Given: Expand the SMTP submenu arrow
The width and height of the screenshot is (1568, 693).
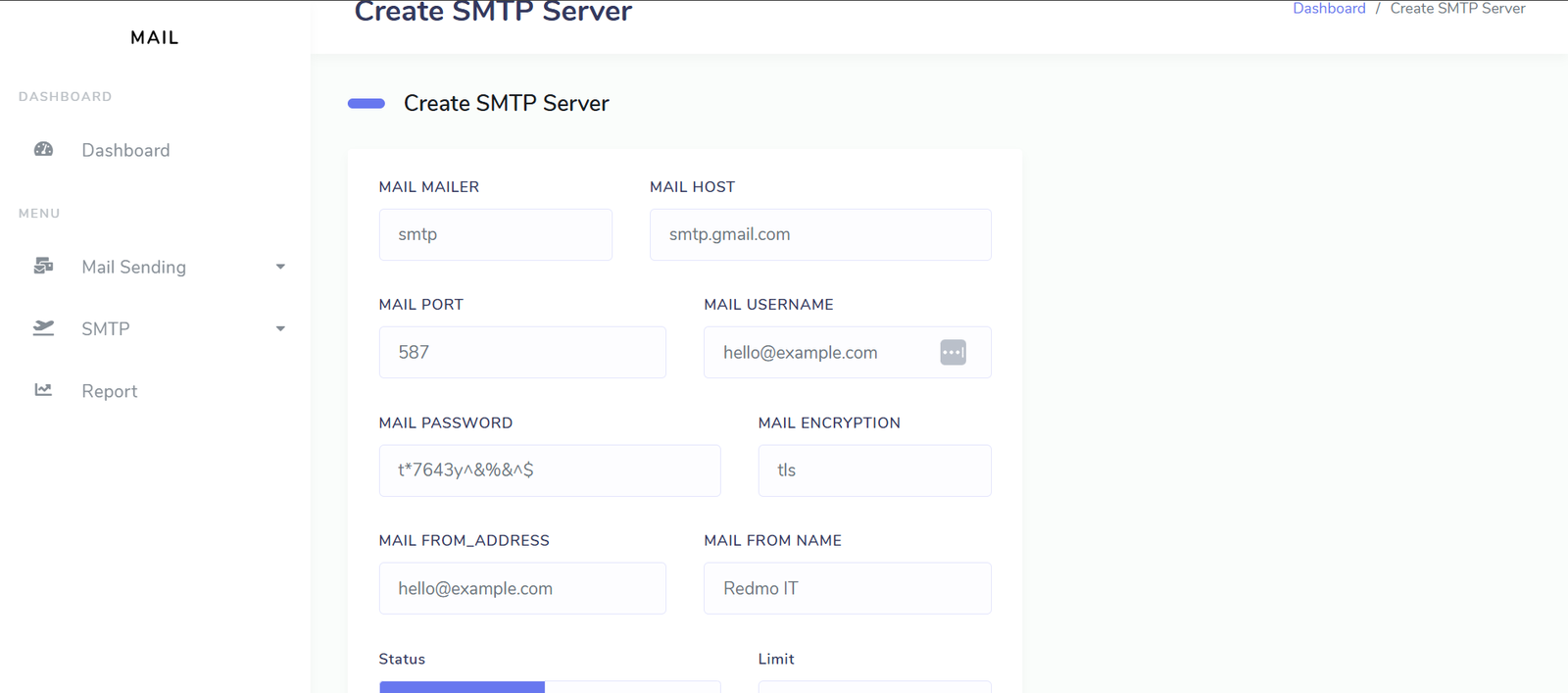Looking at the screenshot, I should pyautogui.click(x=280, y=329).
